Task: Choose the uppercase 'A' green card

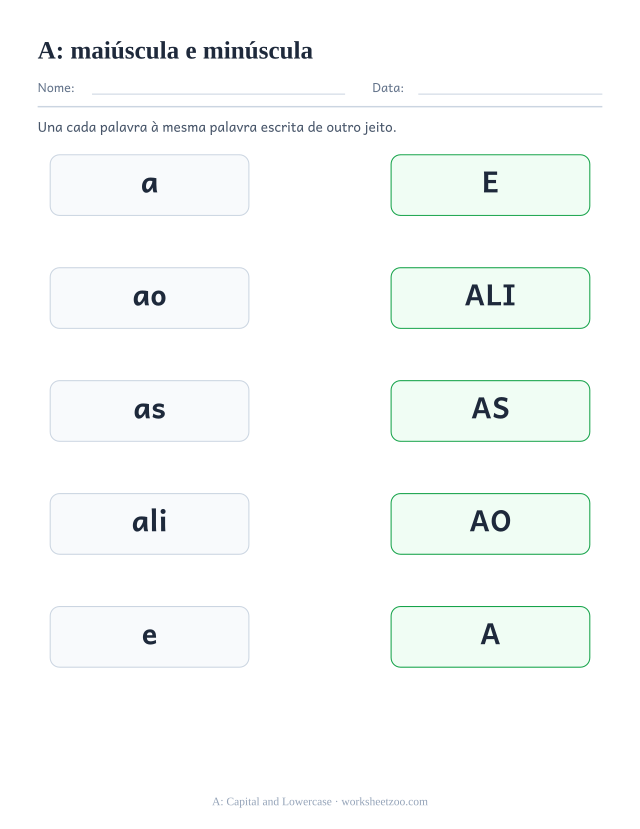Action: pos(490,637)
